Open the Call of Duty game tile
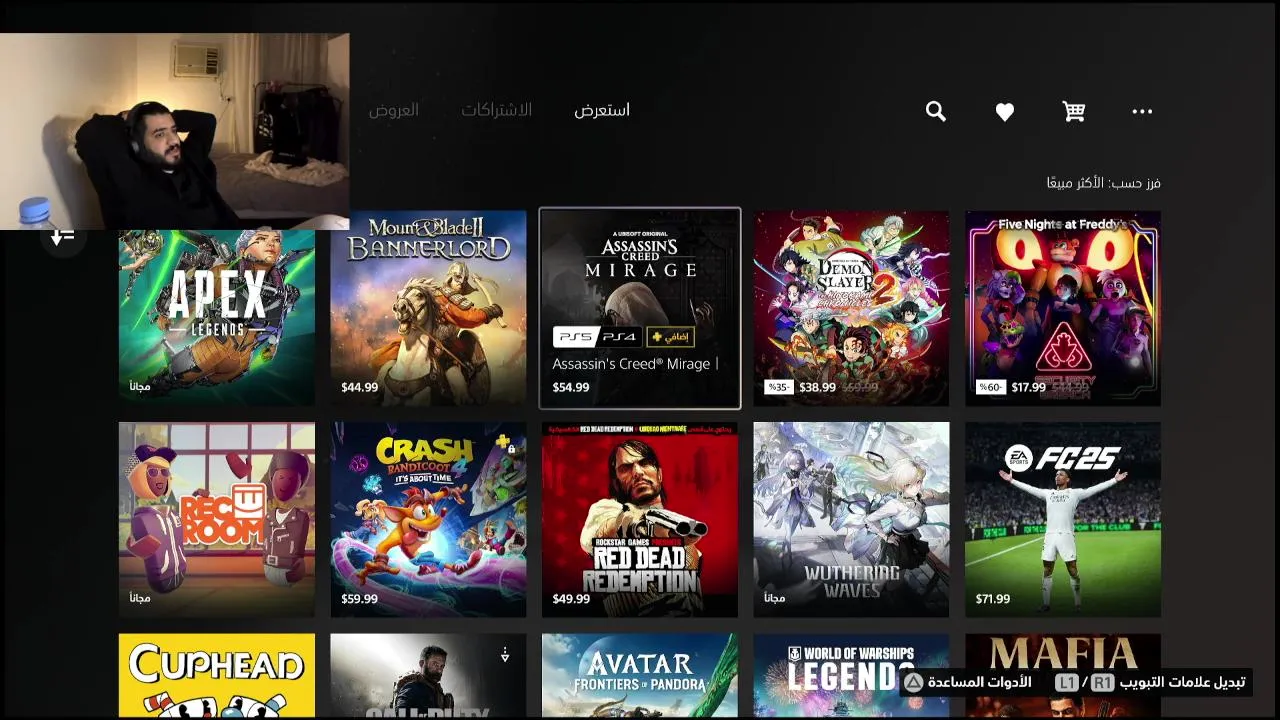1280x720 pixels. point(428,676)
